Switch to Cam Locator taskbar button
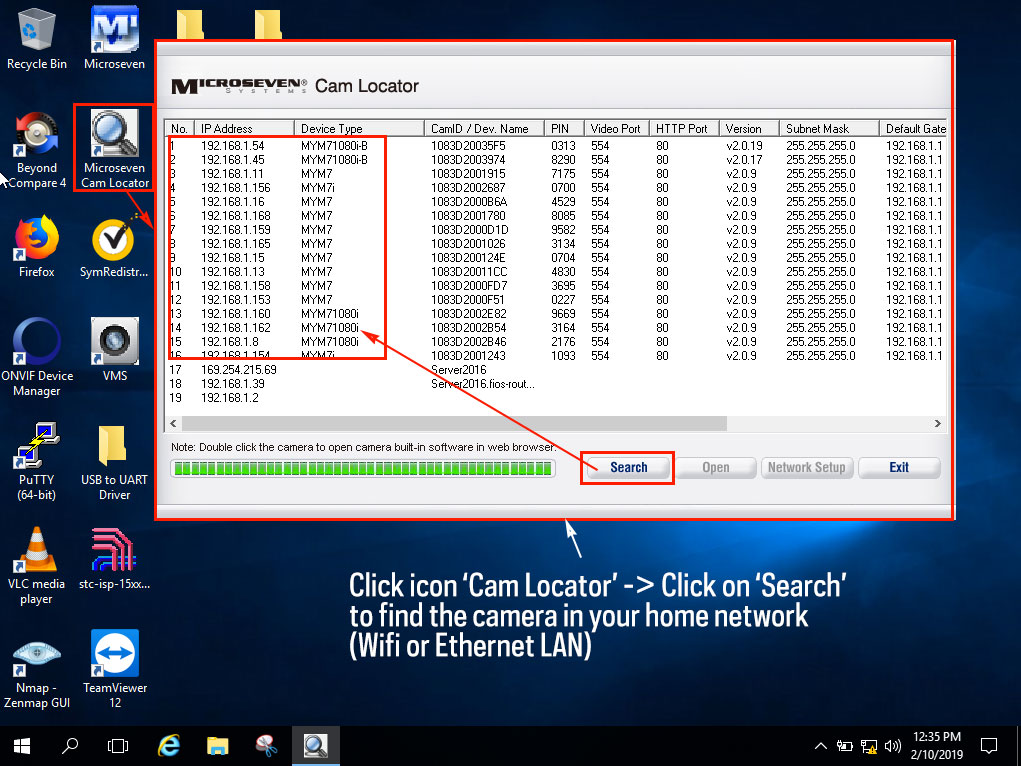Image resolution: width=1021 pixels, height=766 pixels. (x=315, y=746)
